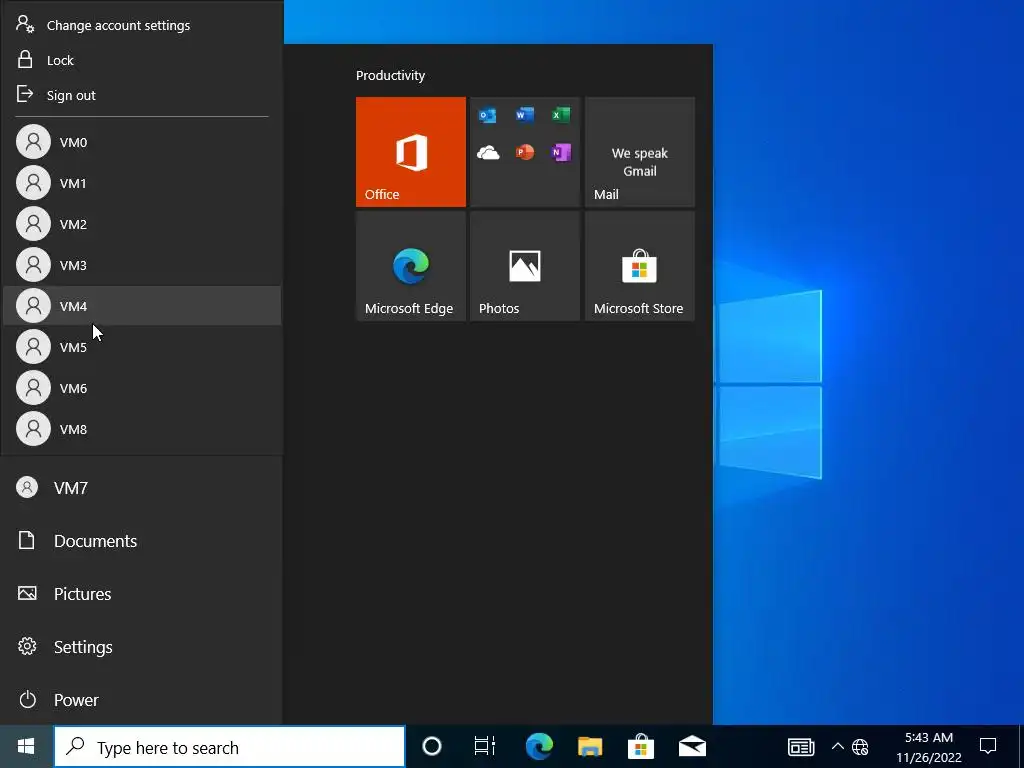Open Outlook icon in Office apps tile
This screenshot has height=768, width=1024.
pyautogui.click(x=488, y=116)
